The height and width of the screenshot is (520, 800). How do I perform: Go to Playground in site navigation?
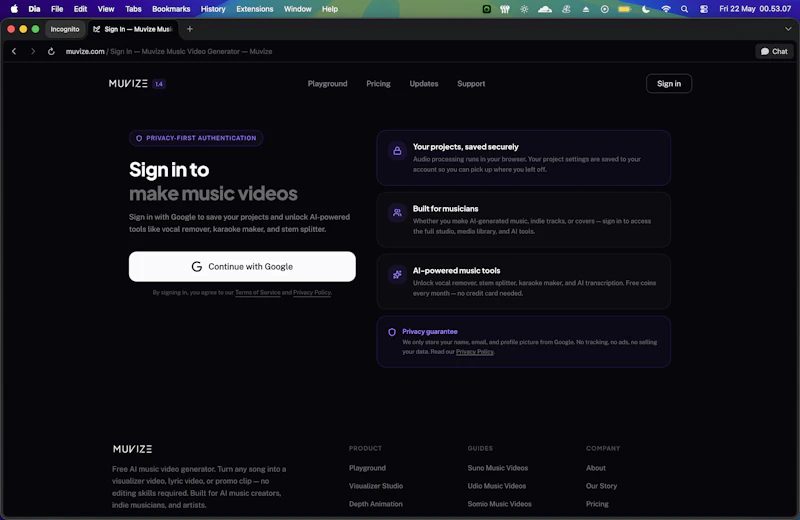click(x=327, y=83)
